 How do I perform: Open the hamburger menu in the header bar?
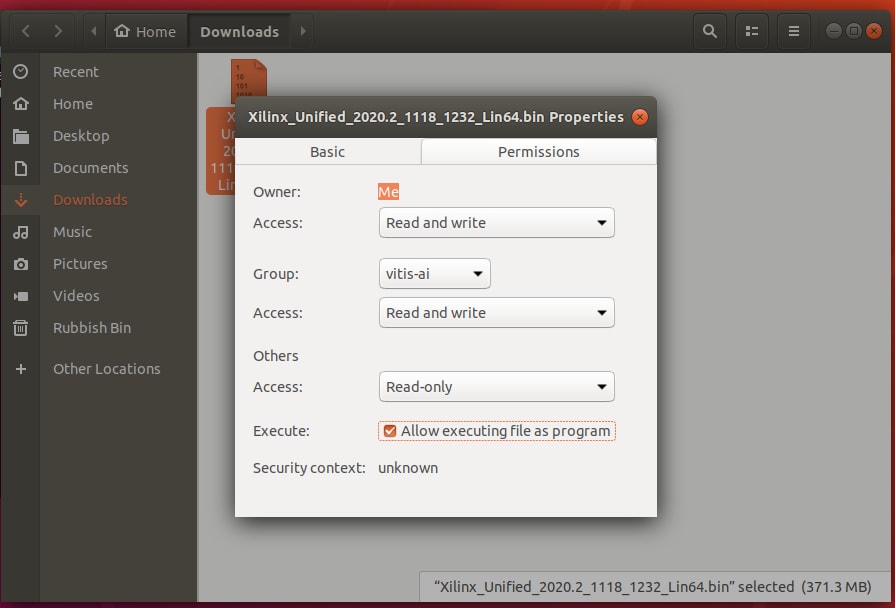[794, 31]
